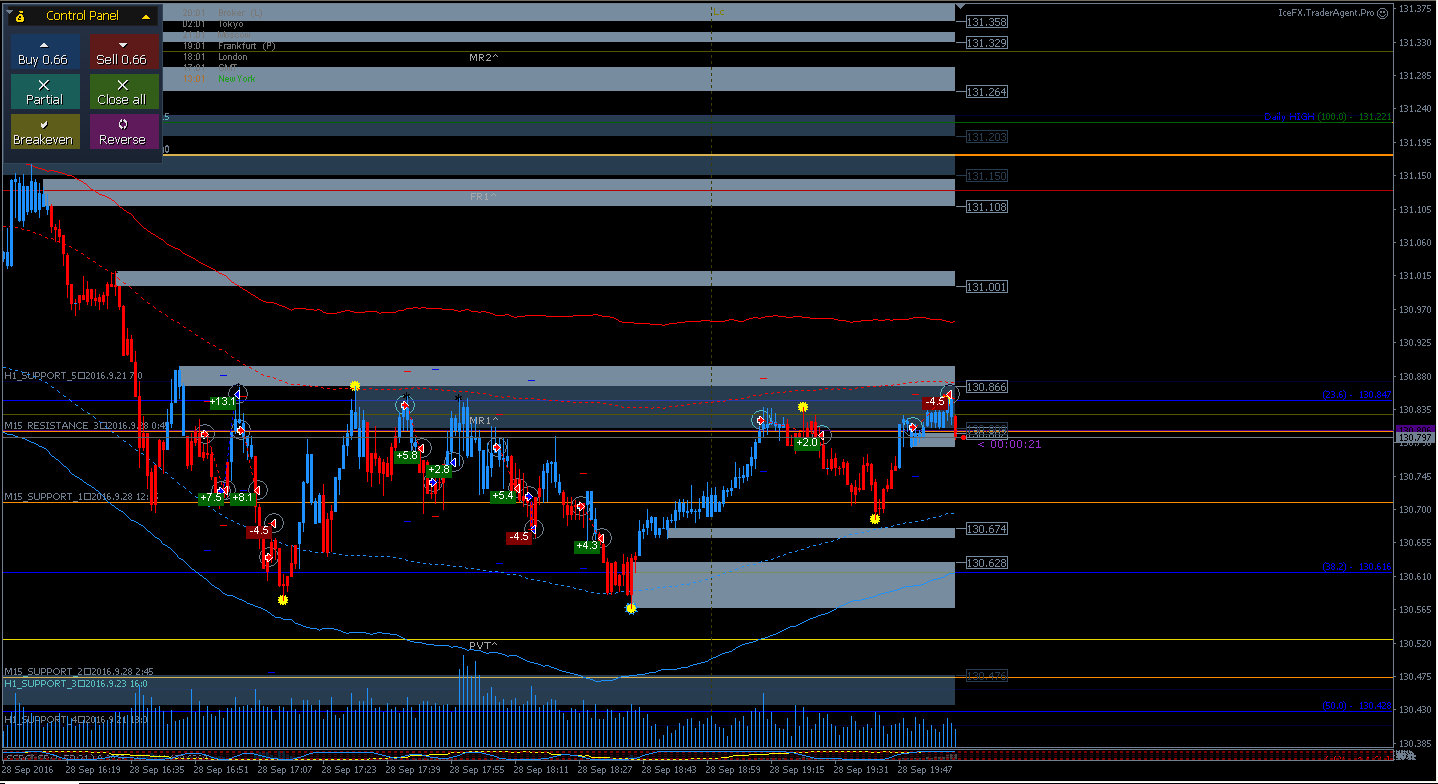Click the FR1^ pivot label
The image size is (1438, 784).
pos(483,197)
